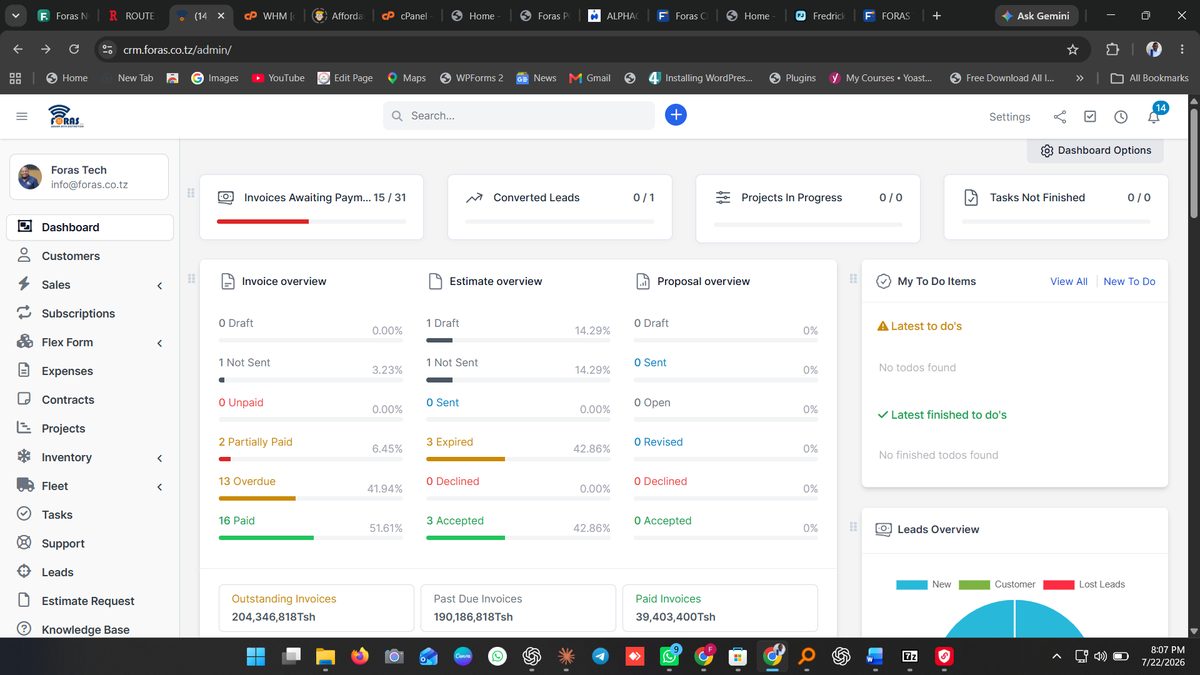The image size is (1200, 675).
Task: Click drag handle beside Invoice overview widget
Action: pyautogui.click(x=191, y=279)
